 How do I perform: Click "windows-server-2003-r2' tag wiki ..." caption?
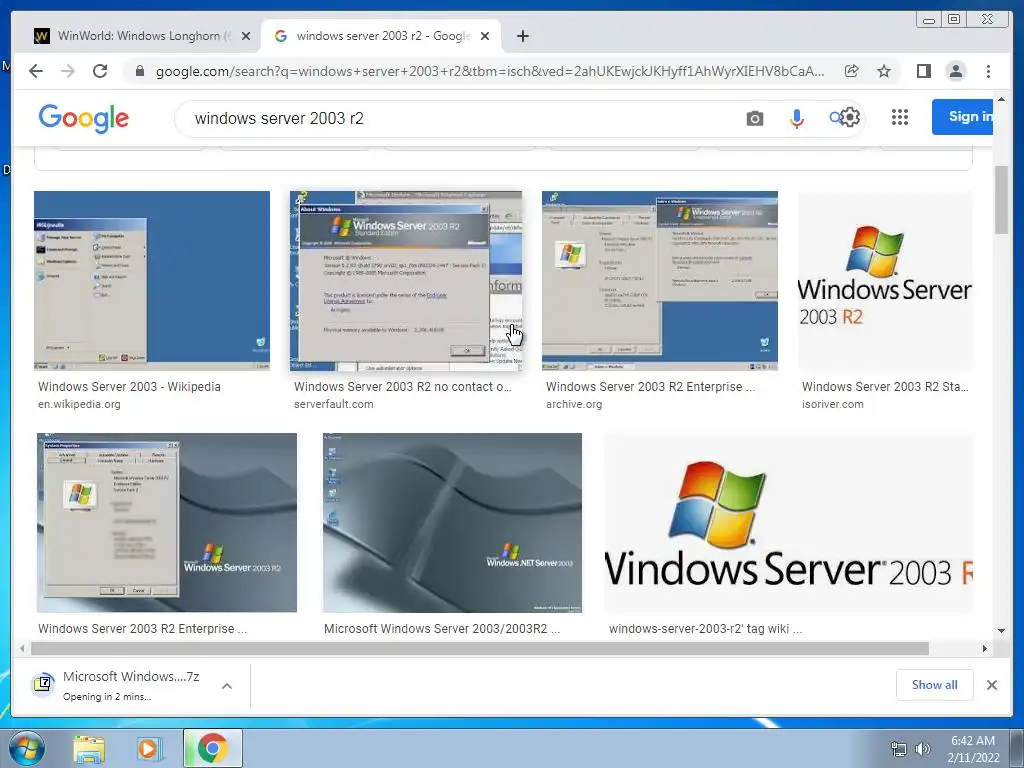point(705,629)
